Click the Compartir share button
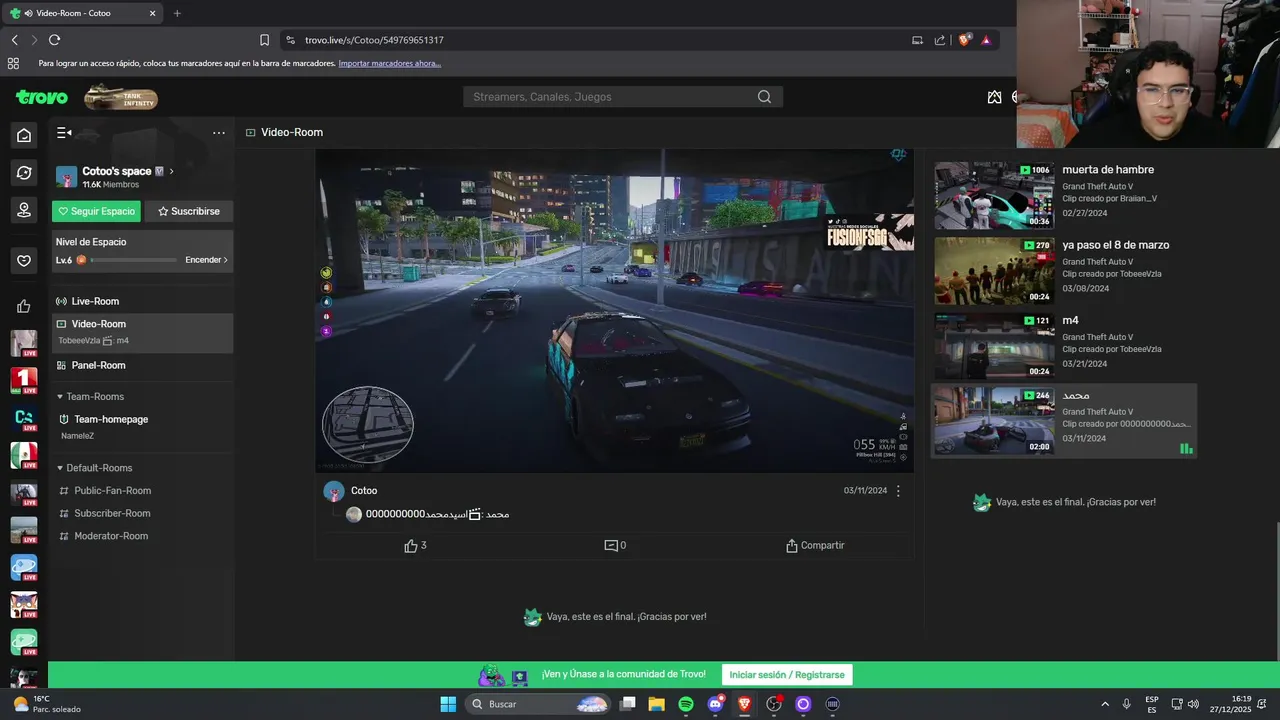Image resolution: width=1280 pixels, height=720 pixels. tap(815, 546)
